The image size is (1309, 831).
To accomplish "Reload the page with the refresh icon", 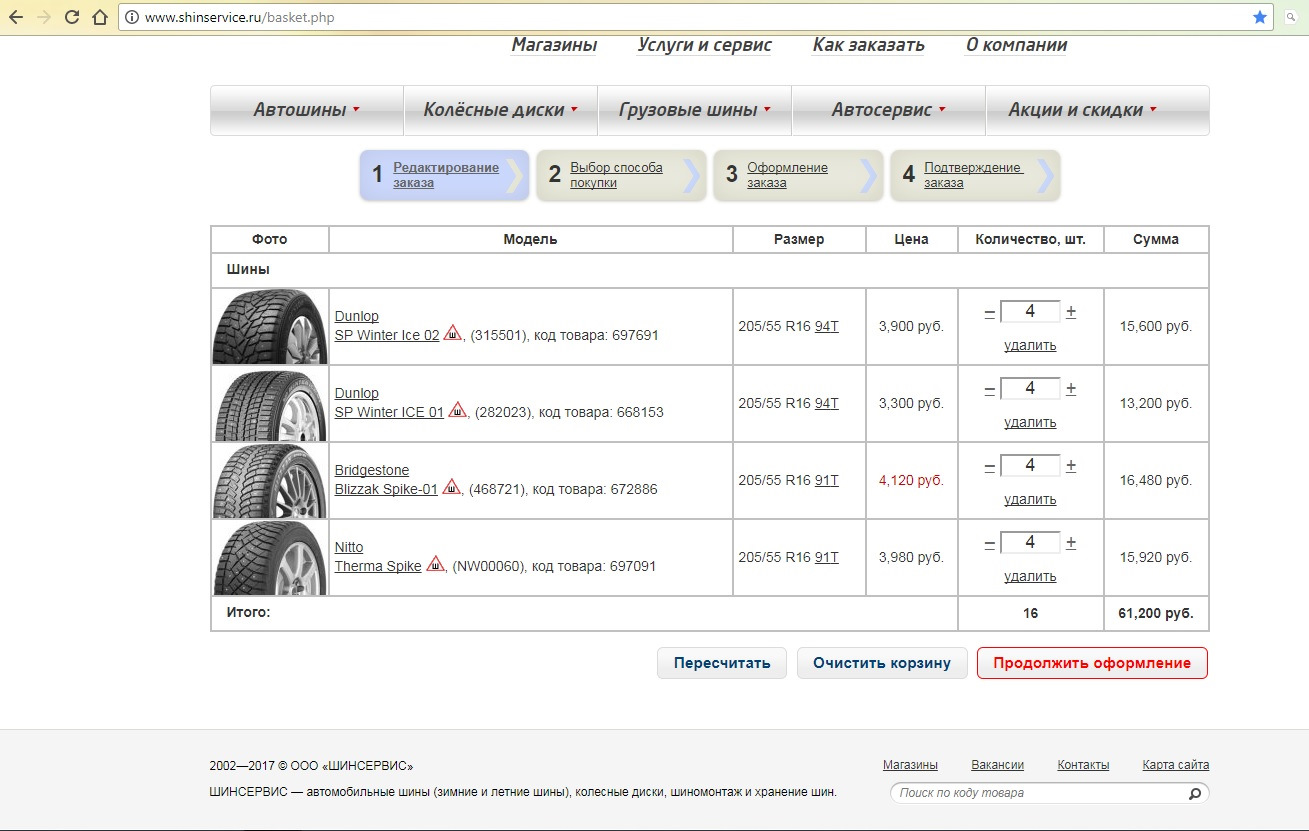I will (71, 17).
